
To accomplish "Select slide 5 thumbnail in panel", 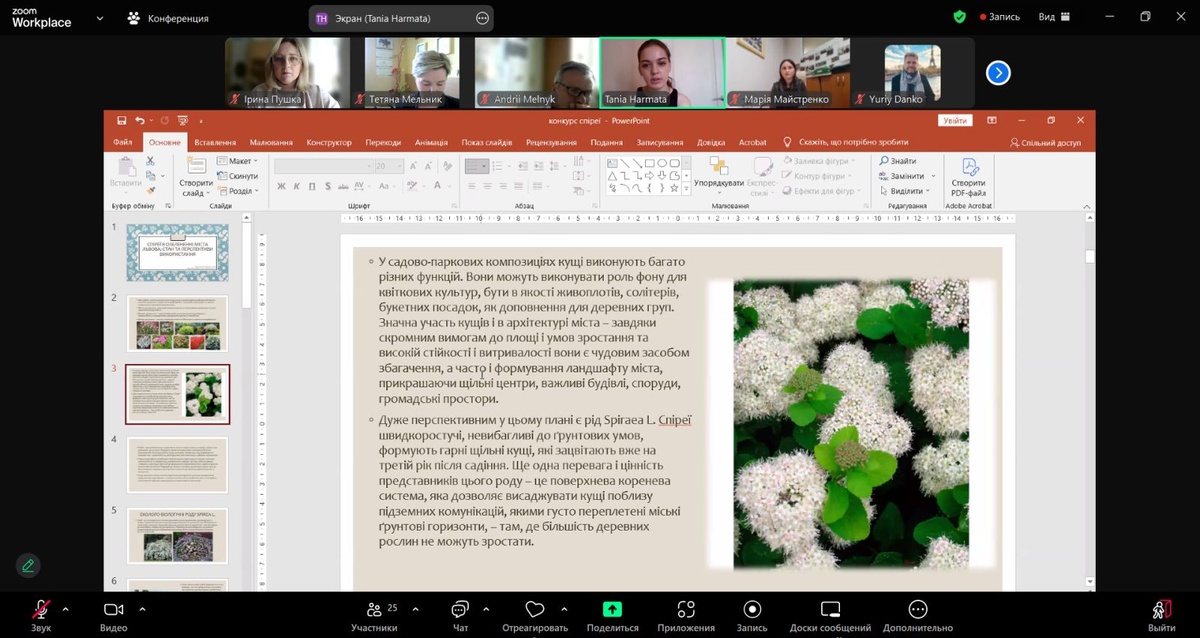I will [178, 536].
